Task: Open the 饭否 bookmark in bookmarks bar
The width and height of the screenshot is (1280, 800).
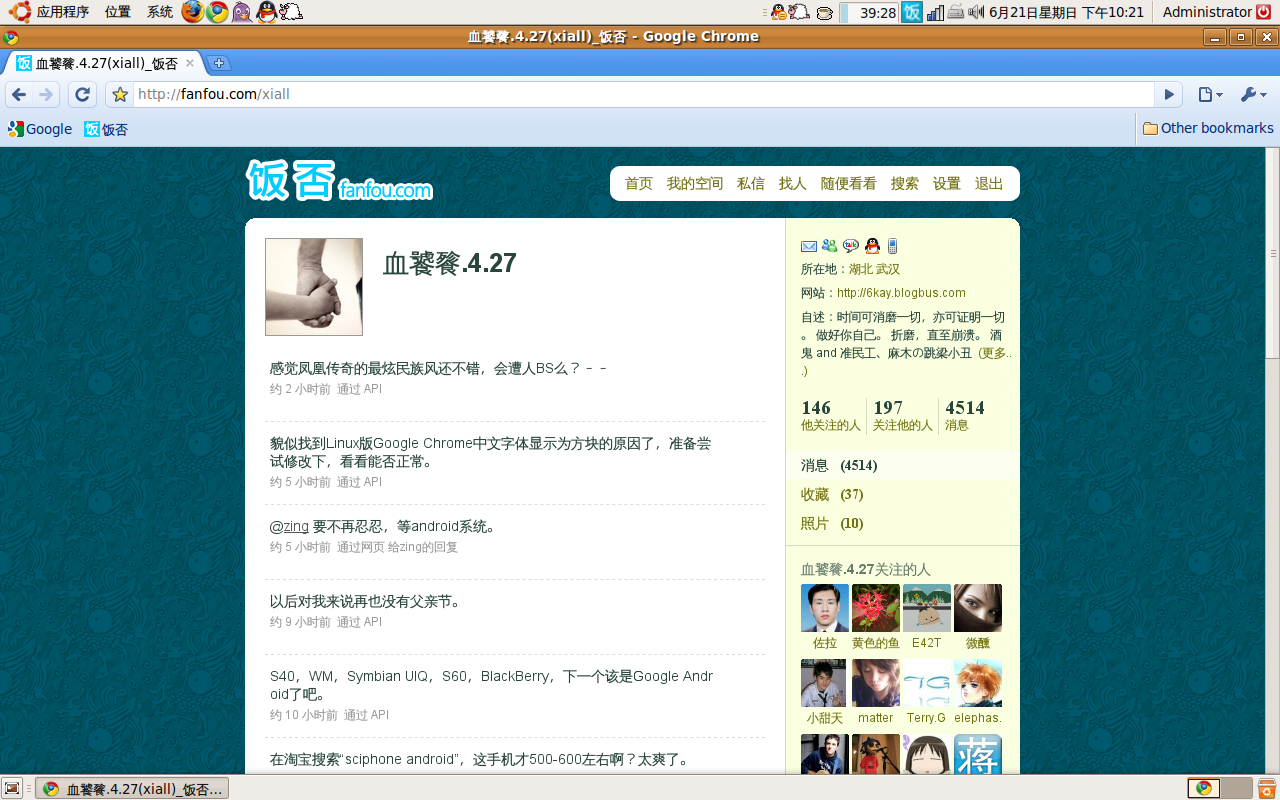Action: point(106,129)
